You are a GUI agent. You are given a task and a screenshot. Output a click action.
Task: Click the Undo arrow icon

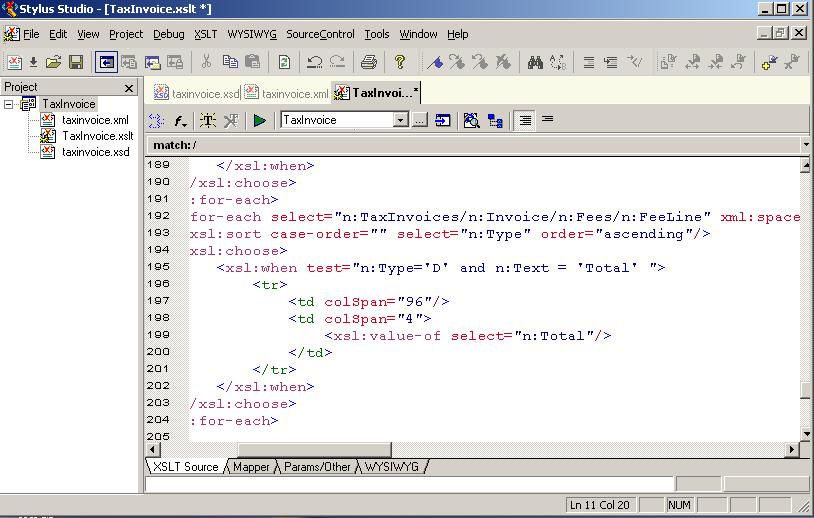click(315, 62)
